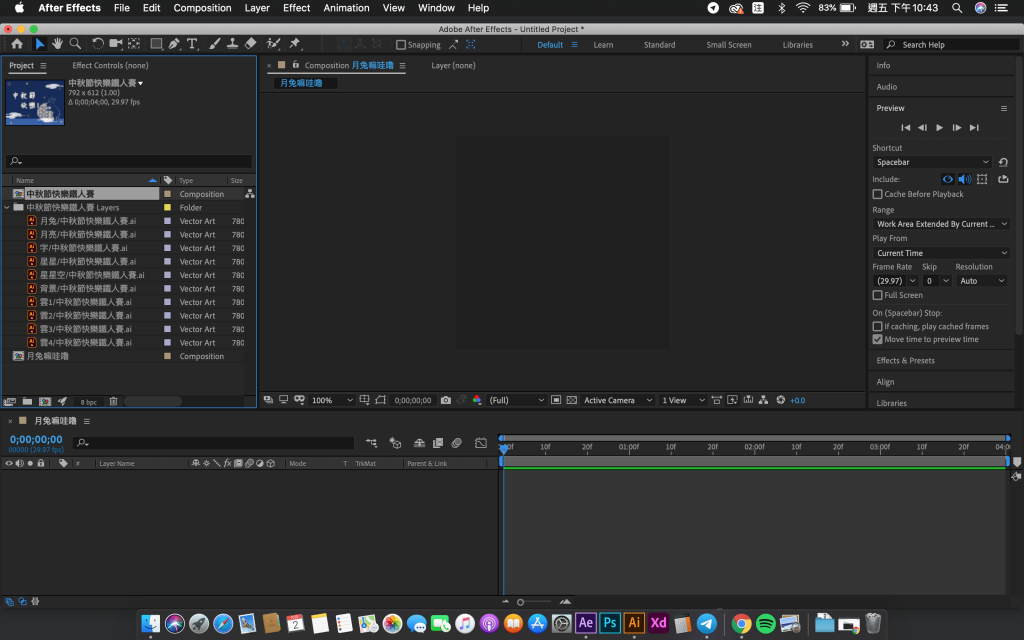Click the Composition Mini-Flowchart icon in timeline

371,443
